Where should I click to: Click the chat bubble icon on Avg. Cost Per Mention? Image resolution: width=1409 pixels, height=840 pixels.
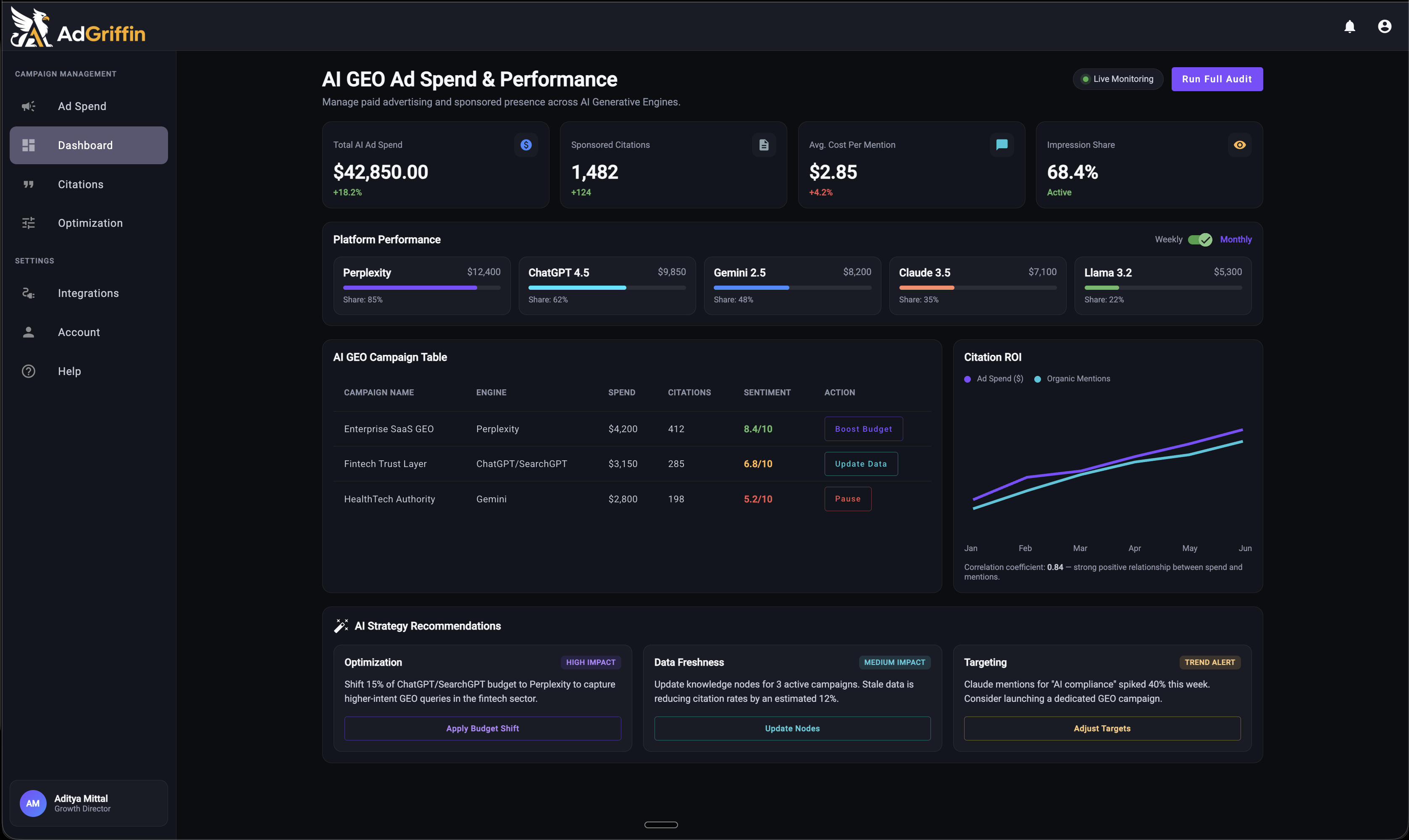(x=1002, y=145)
